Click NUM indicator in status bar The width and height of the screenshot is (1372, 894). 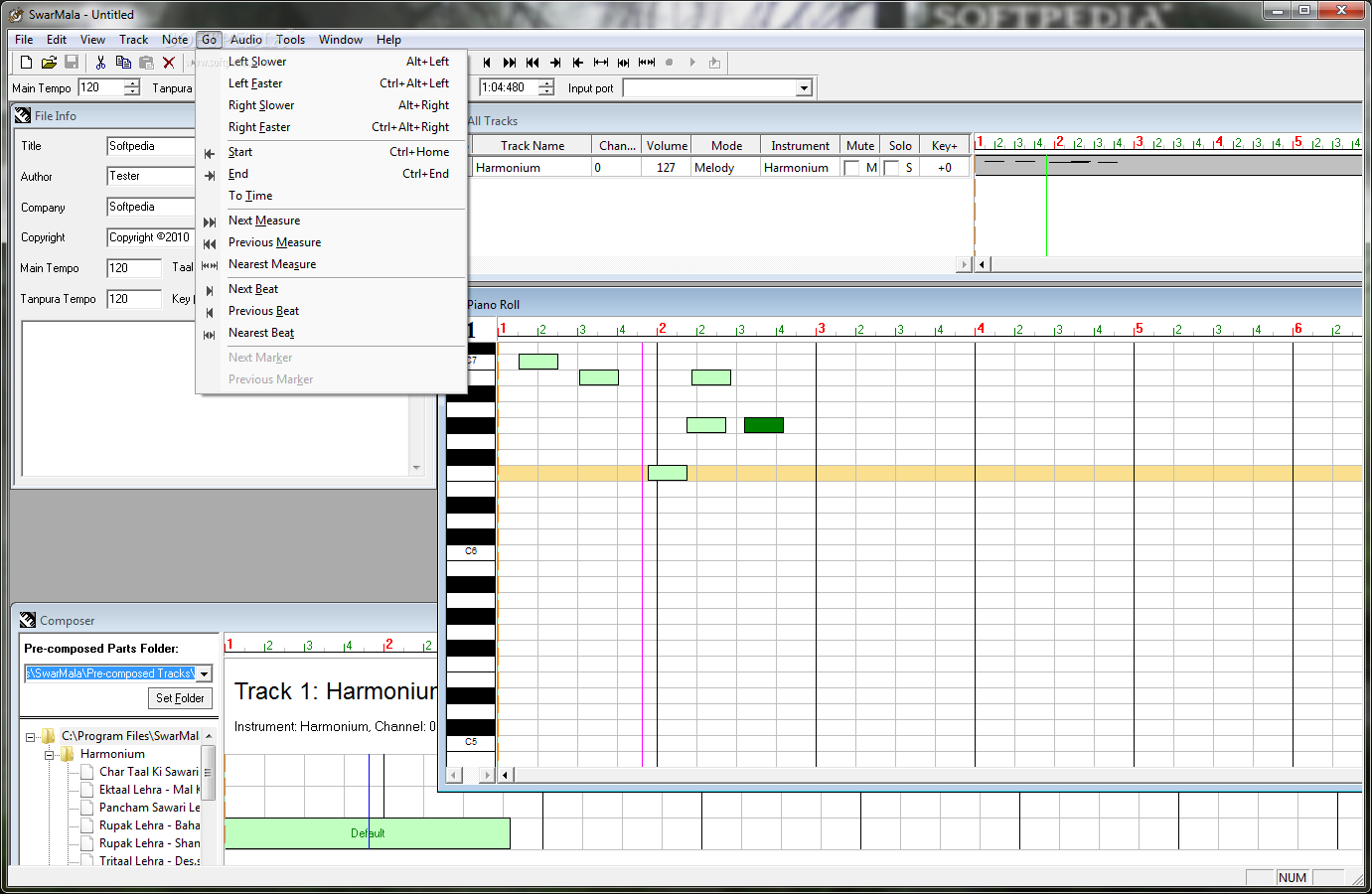point(1293,877)
